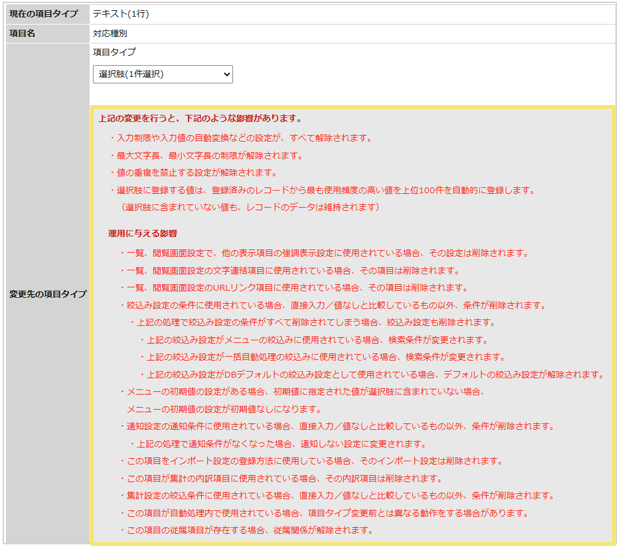Click the line 値の重複を禁止する設定が解除されます
This screenshot has width=619, height=550.
[x=193, y=173]
